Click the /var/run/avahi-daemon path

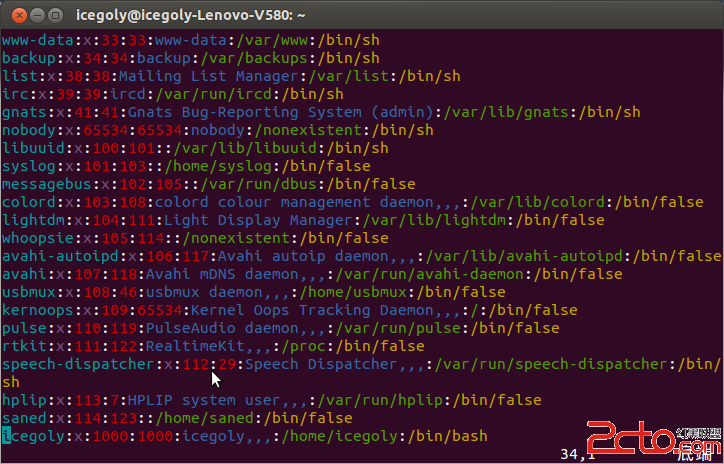pos(430,274)
